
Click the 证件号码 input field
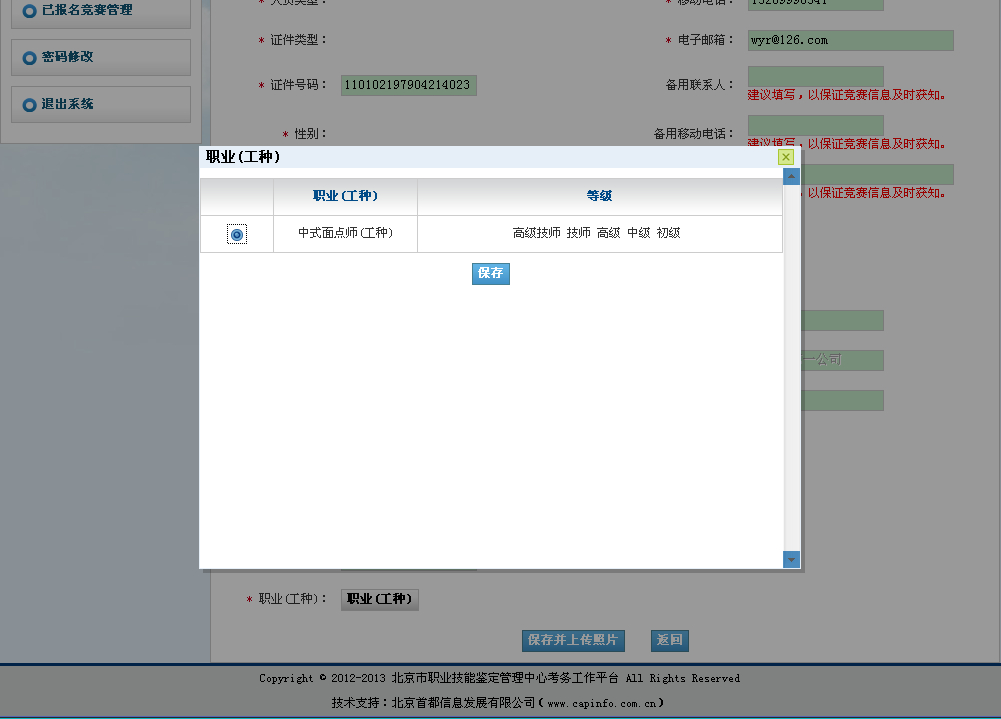(408, 85)
